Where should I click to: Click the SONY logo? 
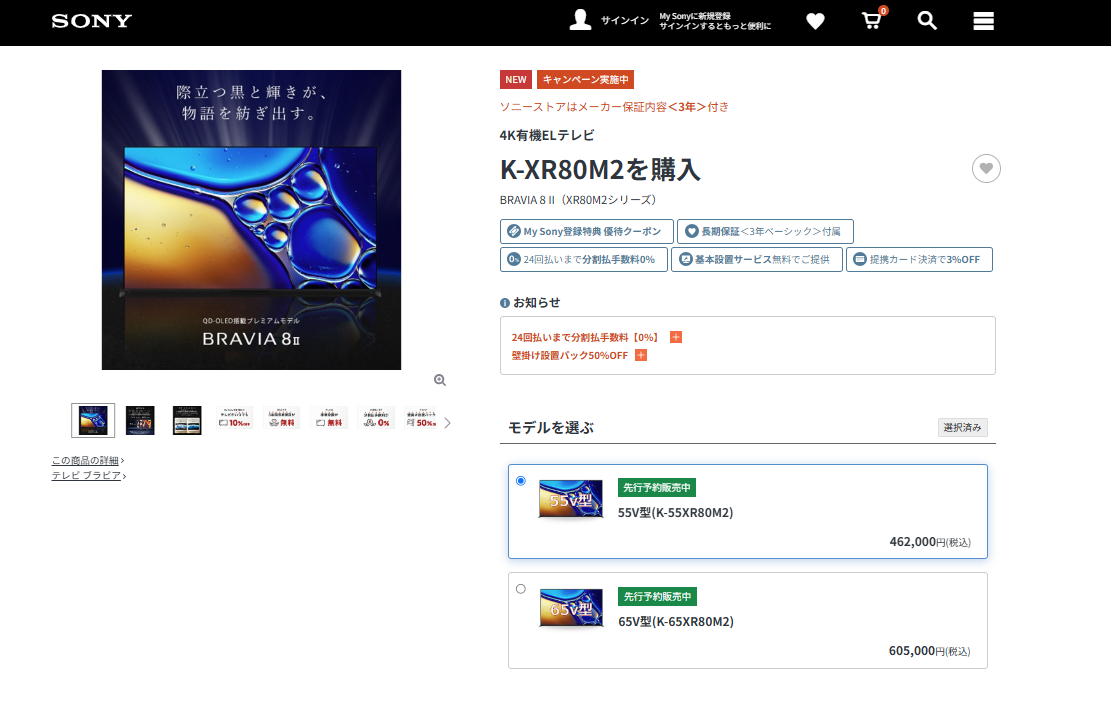pyautogui.click(x=91, y=21)
